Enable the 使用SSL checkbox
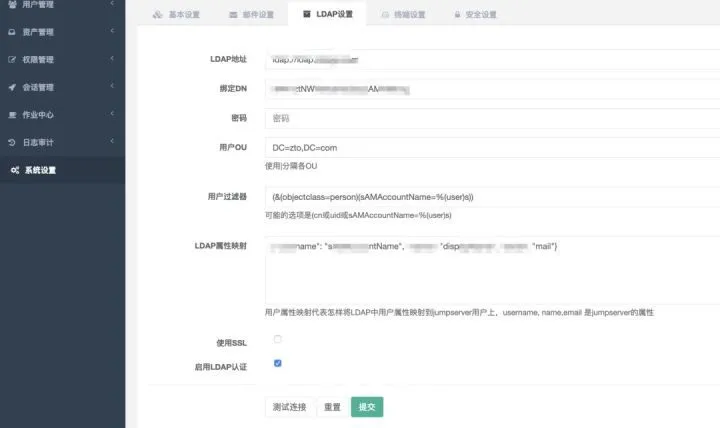The image size is (720, 428). click(x=277, y=339)
